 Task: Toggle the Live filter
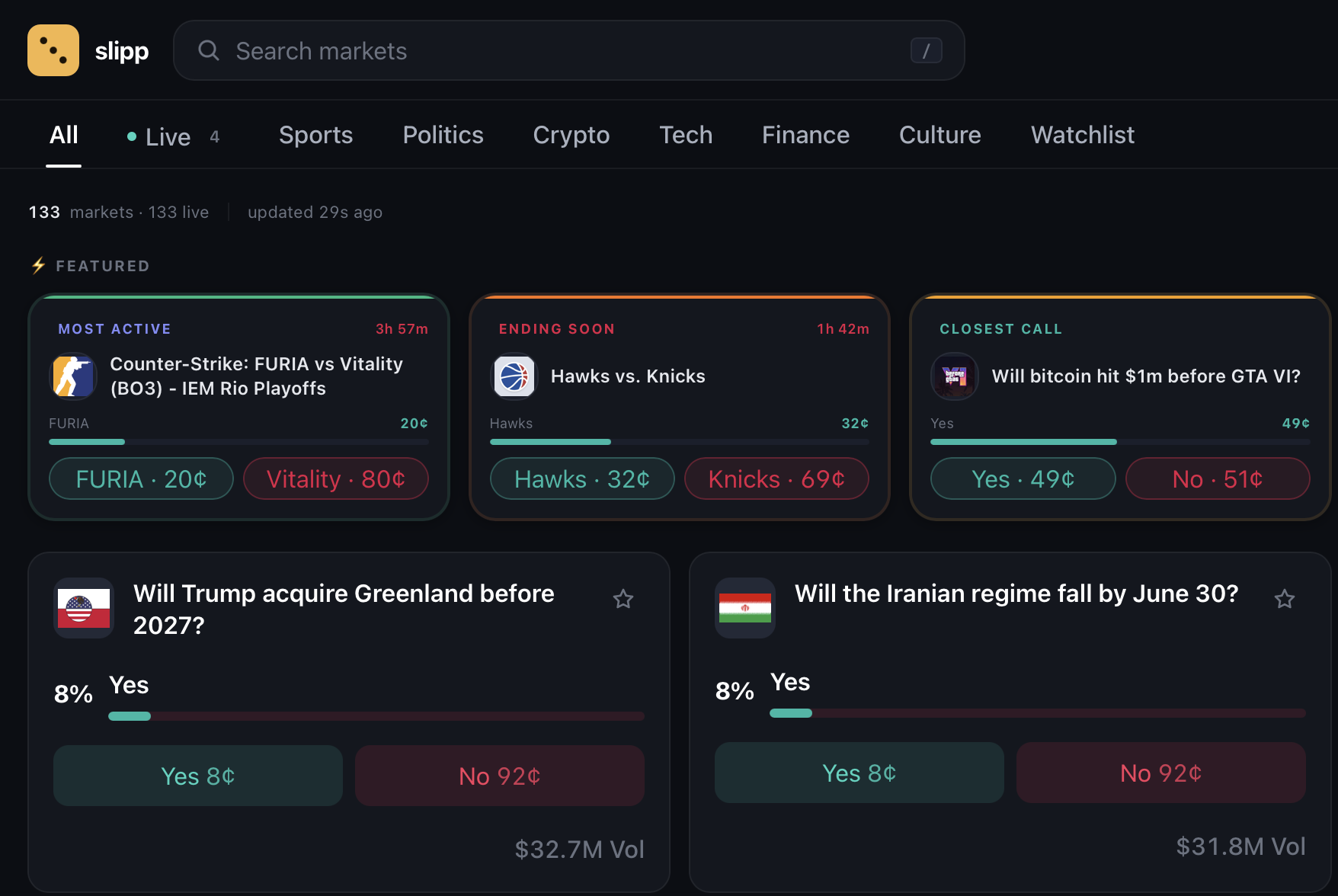[x=168, y=135]
